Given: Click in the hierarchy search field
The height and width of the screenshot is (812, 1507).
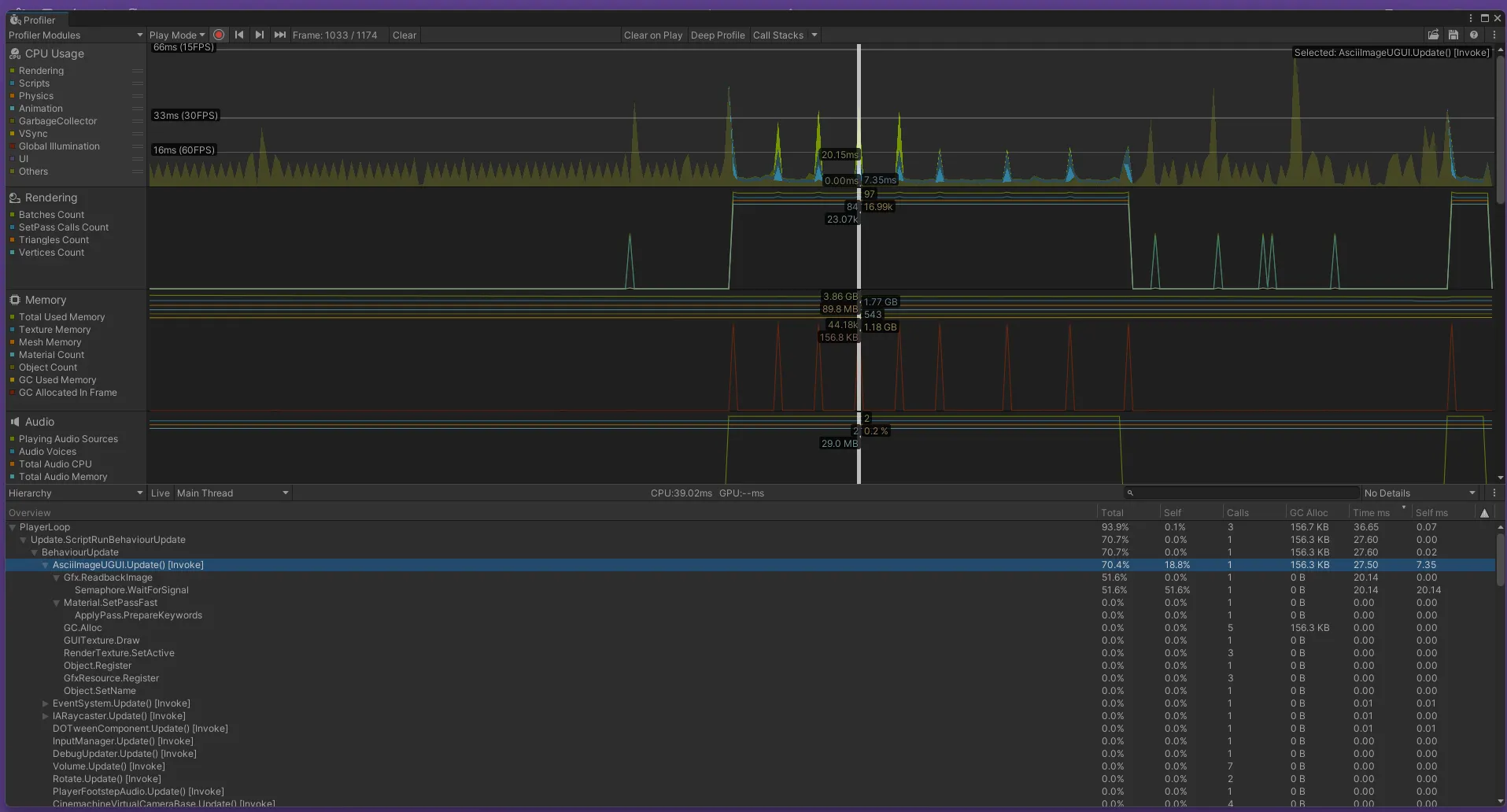Looking at the screenshot, I should [x=1242, y=493].
